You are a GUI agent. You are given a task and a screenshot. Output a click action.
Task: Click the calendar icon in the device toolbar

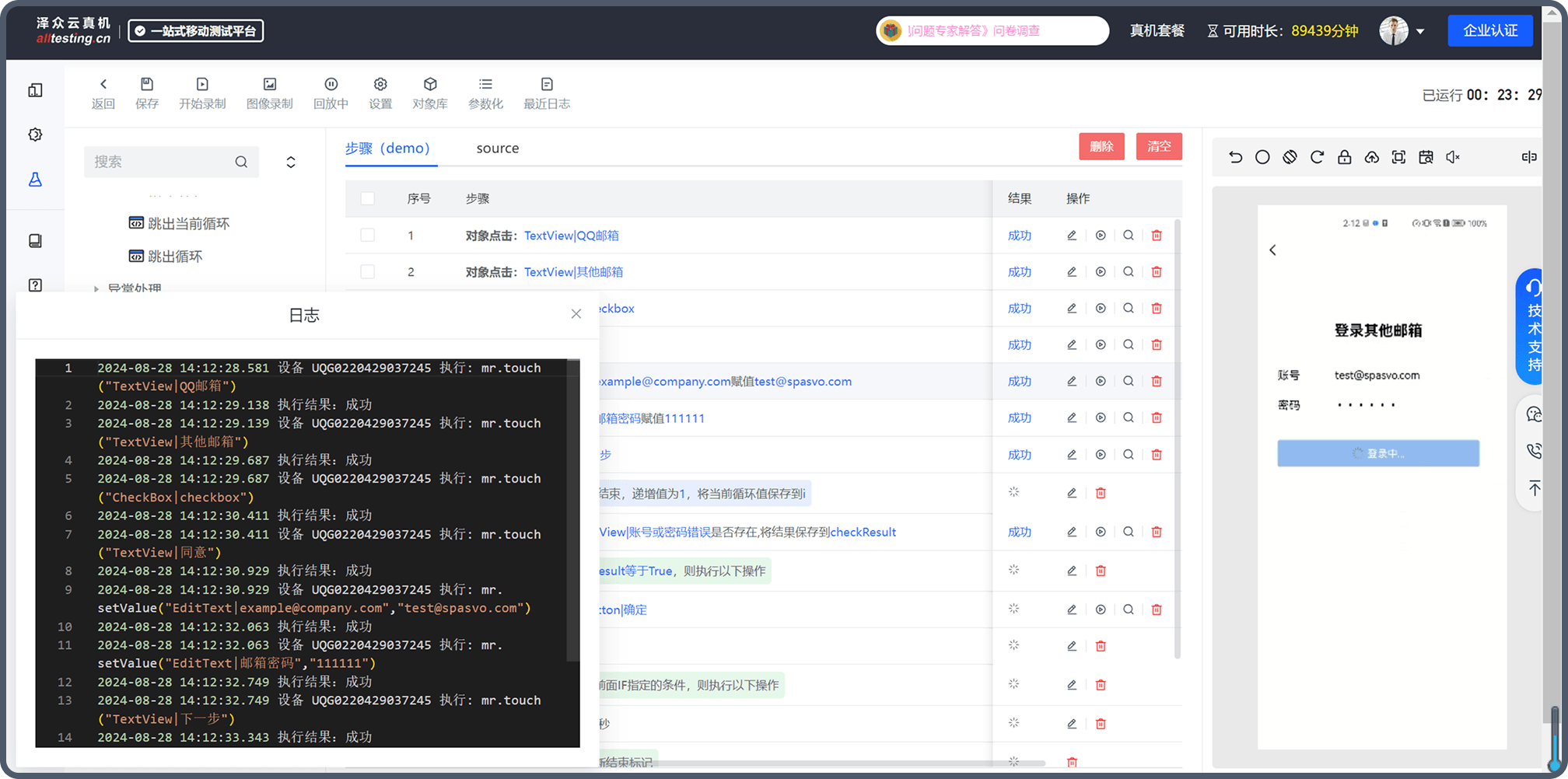coord(1426,157)
